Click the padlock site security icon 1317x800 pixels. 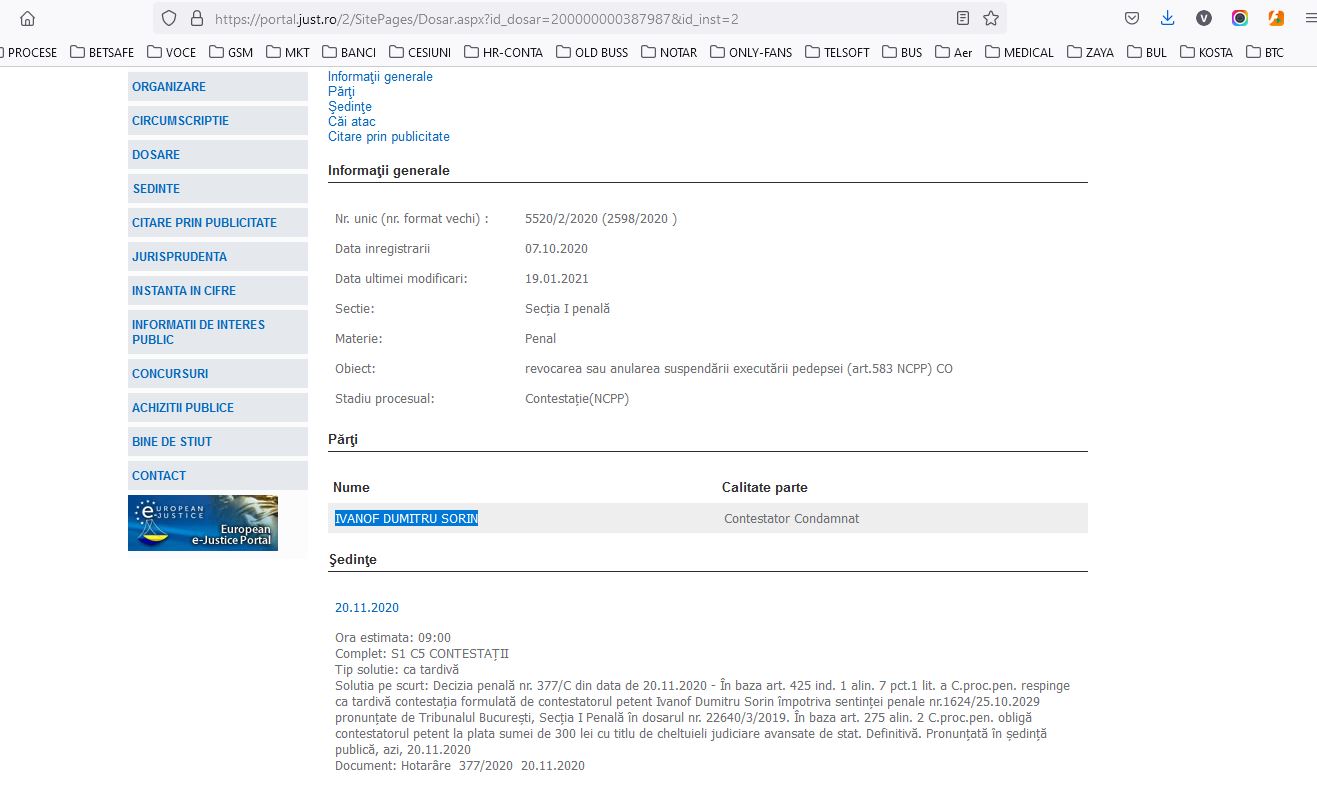coord(196,18)
